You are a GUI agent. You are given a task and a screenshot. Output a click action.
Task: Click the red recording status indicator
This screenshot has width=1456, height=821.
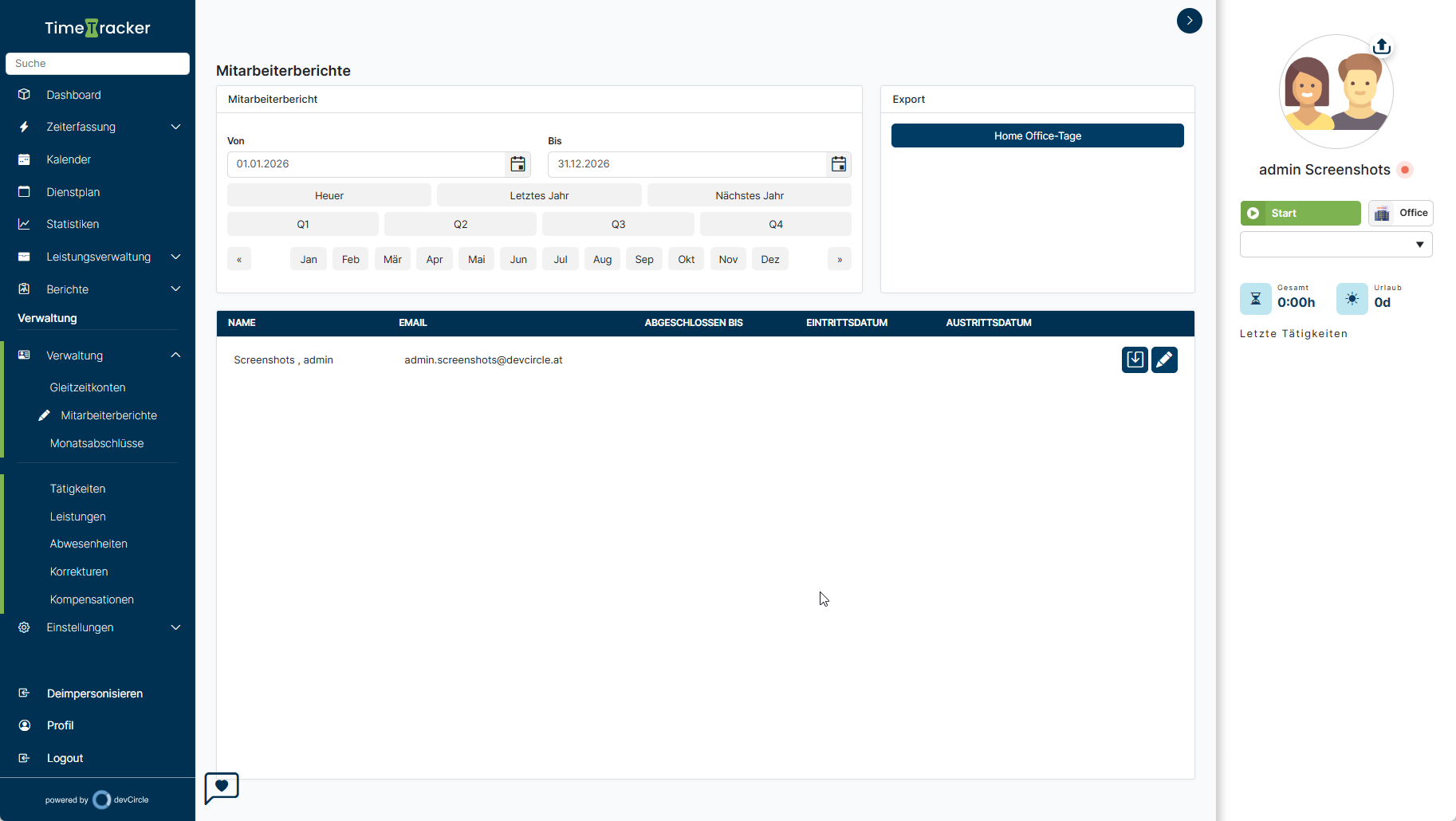[x=1405, y=170]
